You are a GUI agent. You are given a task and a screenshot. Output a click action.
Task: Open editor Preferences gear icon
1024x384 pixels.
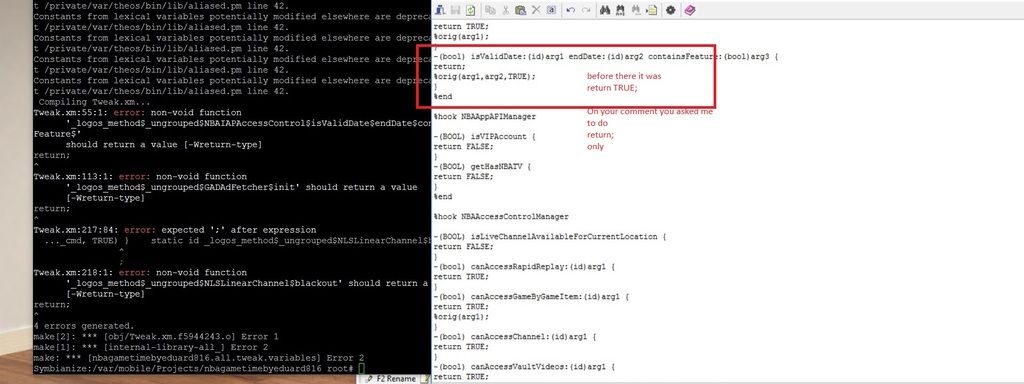click(x=671, y=10)
